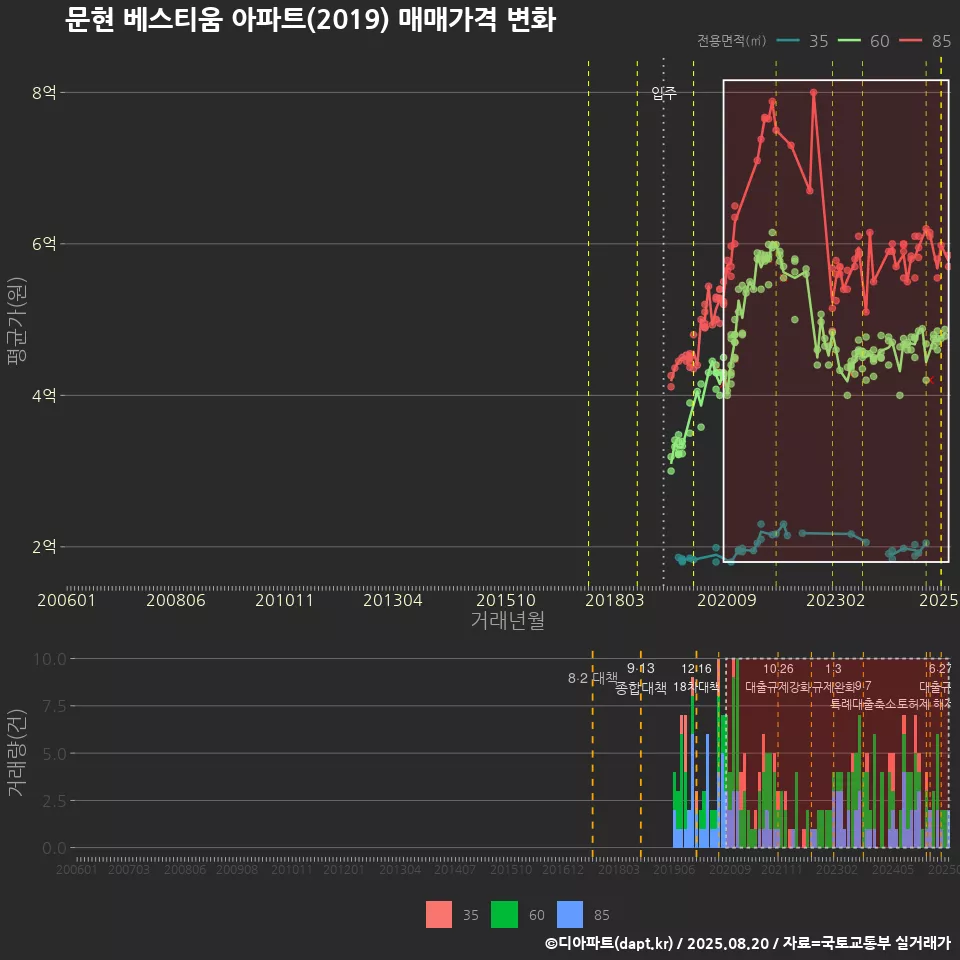Image resolution: width=960 pixels, height=960 pixels.
Task: Click the '입주' move-in marker label
Action: 664,93
